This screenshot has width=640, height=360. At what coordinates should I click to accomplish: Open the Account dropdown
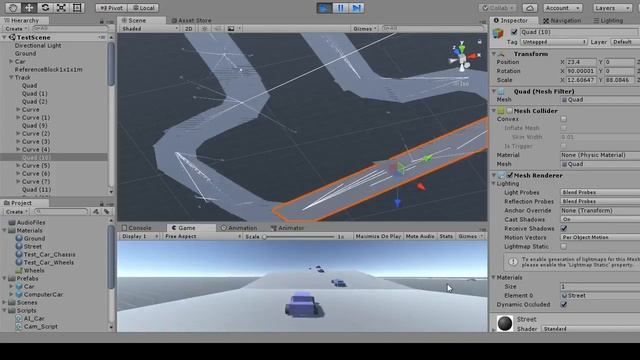(x=562, y=8)
